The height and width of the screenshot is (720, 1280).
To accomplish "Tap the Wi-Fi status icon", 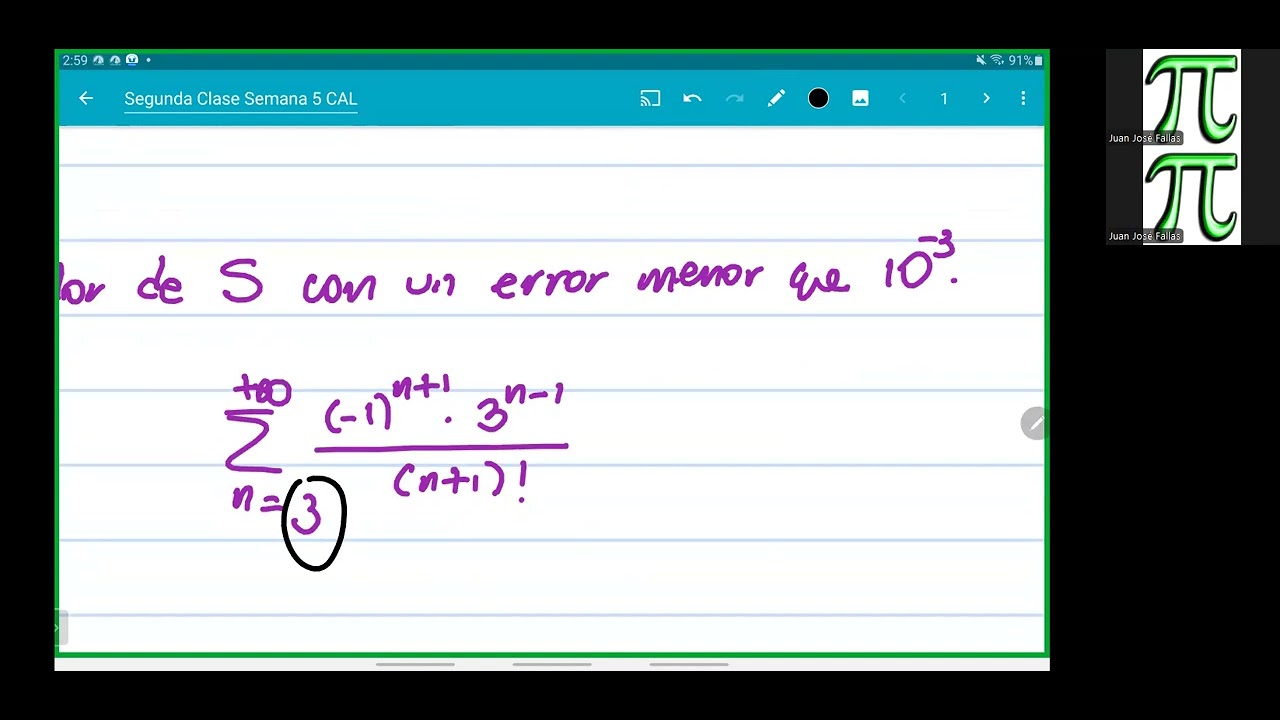I will click(x=996, y=61).
